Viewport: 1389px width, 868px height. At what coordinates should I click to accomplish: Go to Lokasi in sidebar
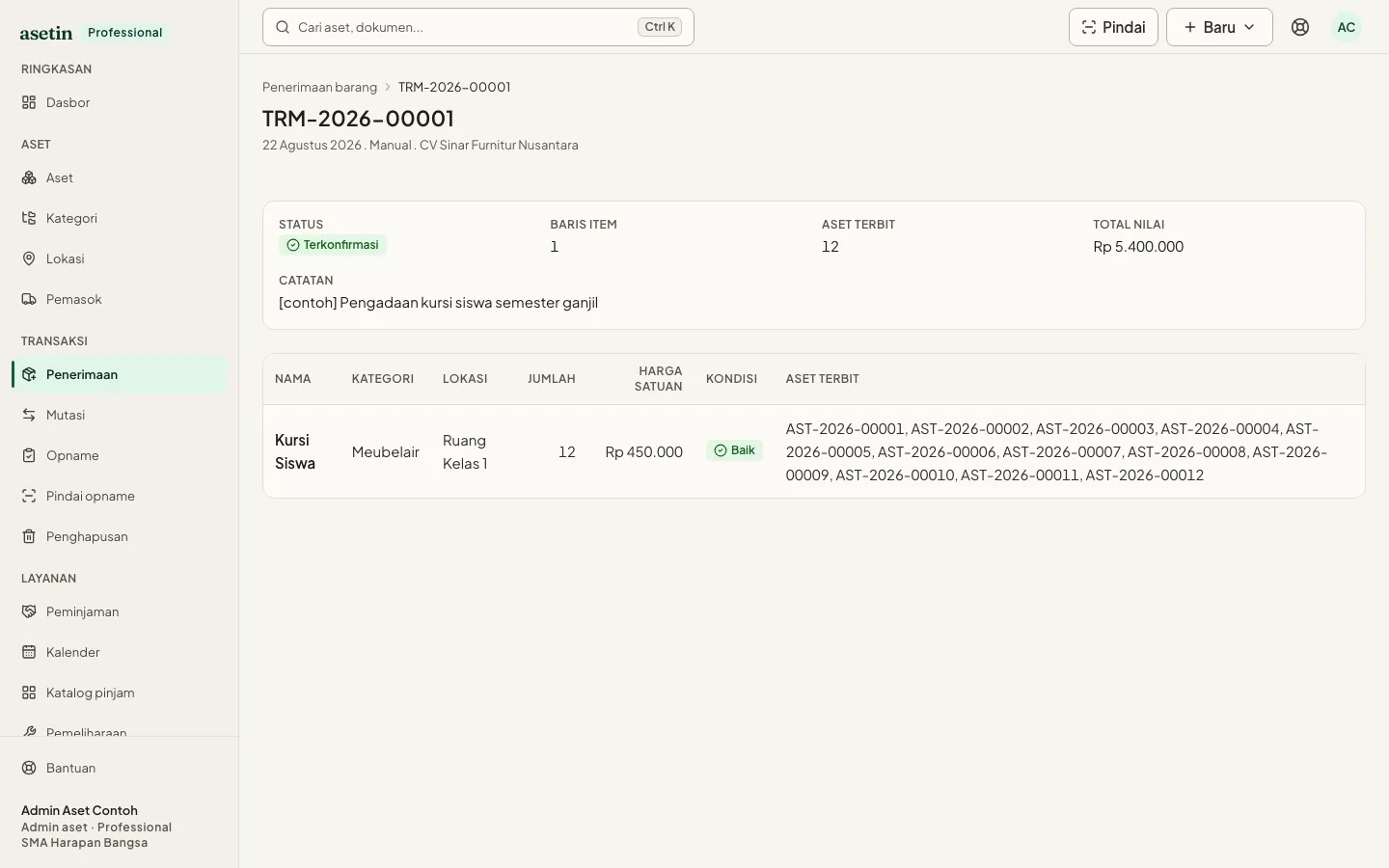[119, 258]
